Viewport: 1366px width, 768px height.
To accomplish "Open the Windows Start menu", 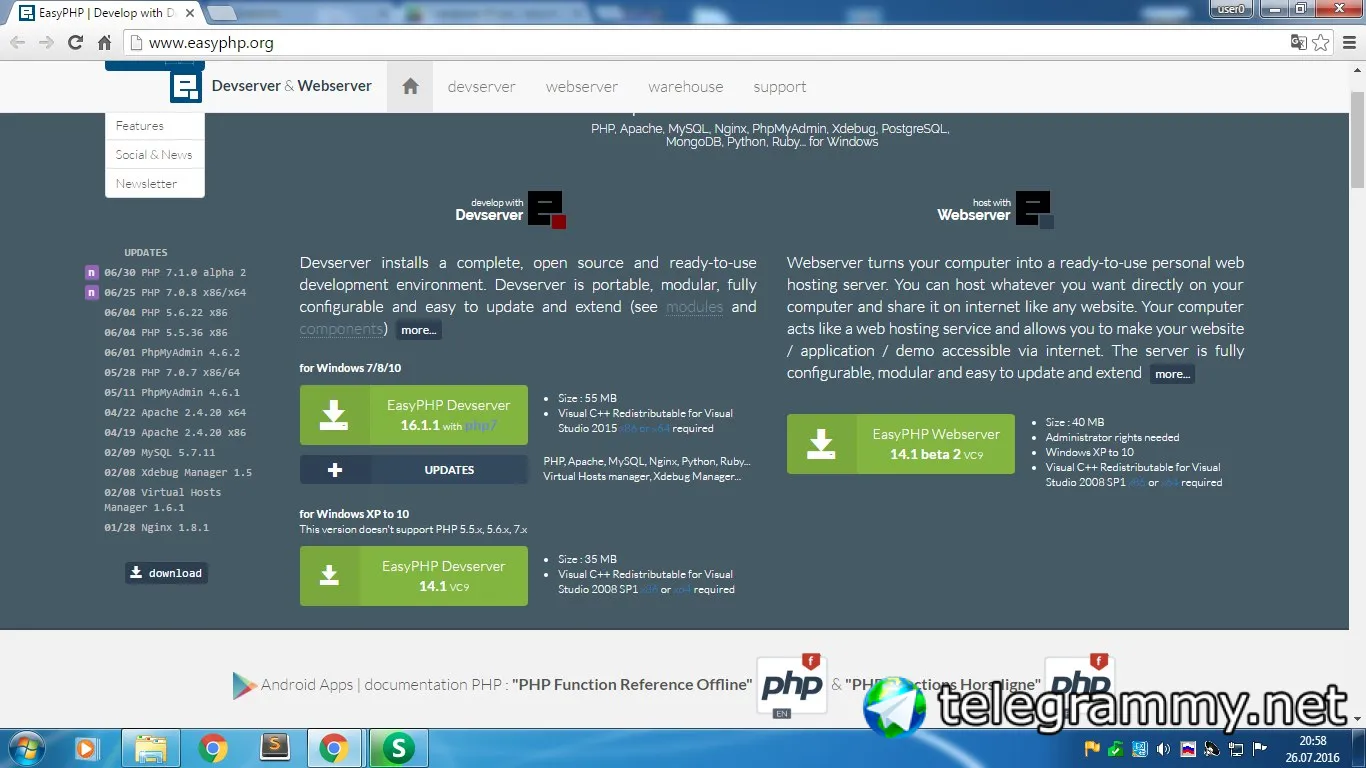I will click(26, 748).
